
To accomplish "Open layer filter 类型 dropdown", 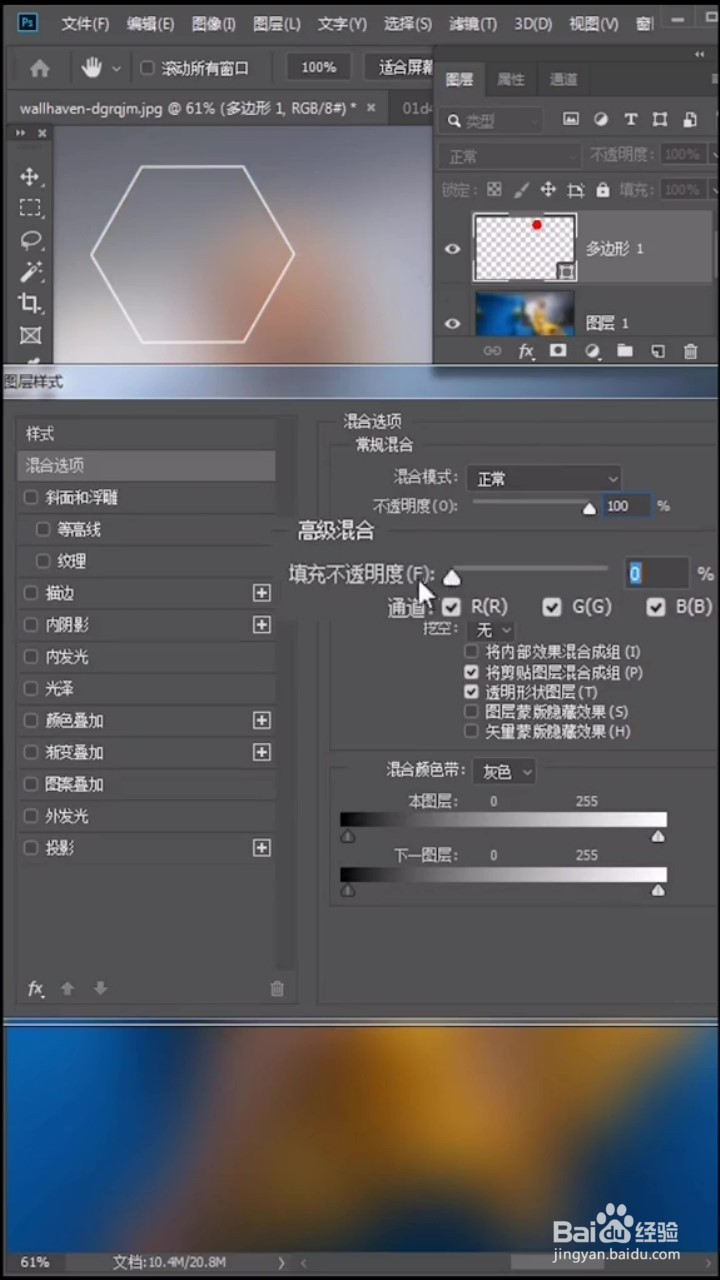I will 489,120.
